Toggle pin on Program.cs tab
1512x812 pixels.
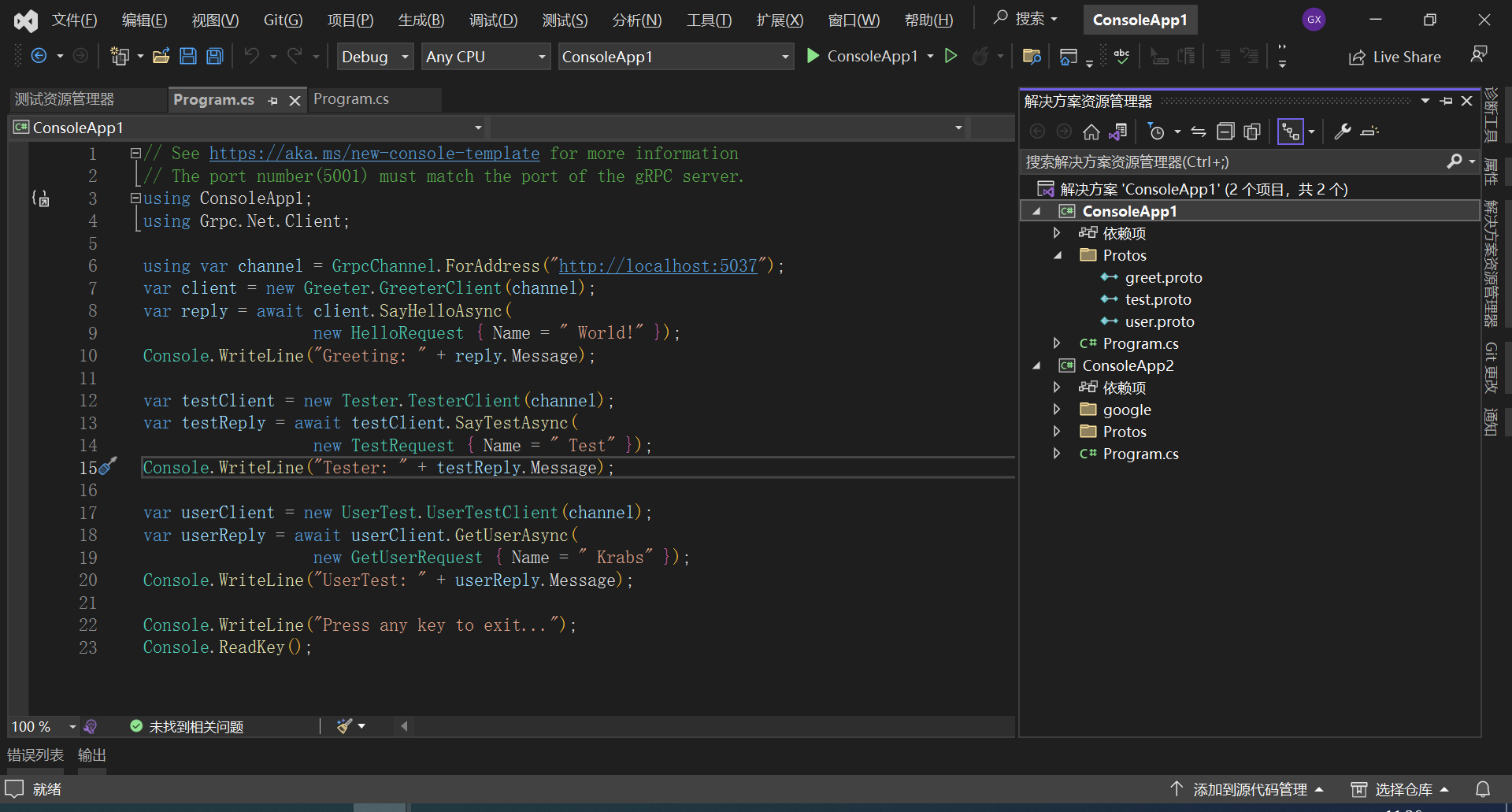coord(273,100)
